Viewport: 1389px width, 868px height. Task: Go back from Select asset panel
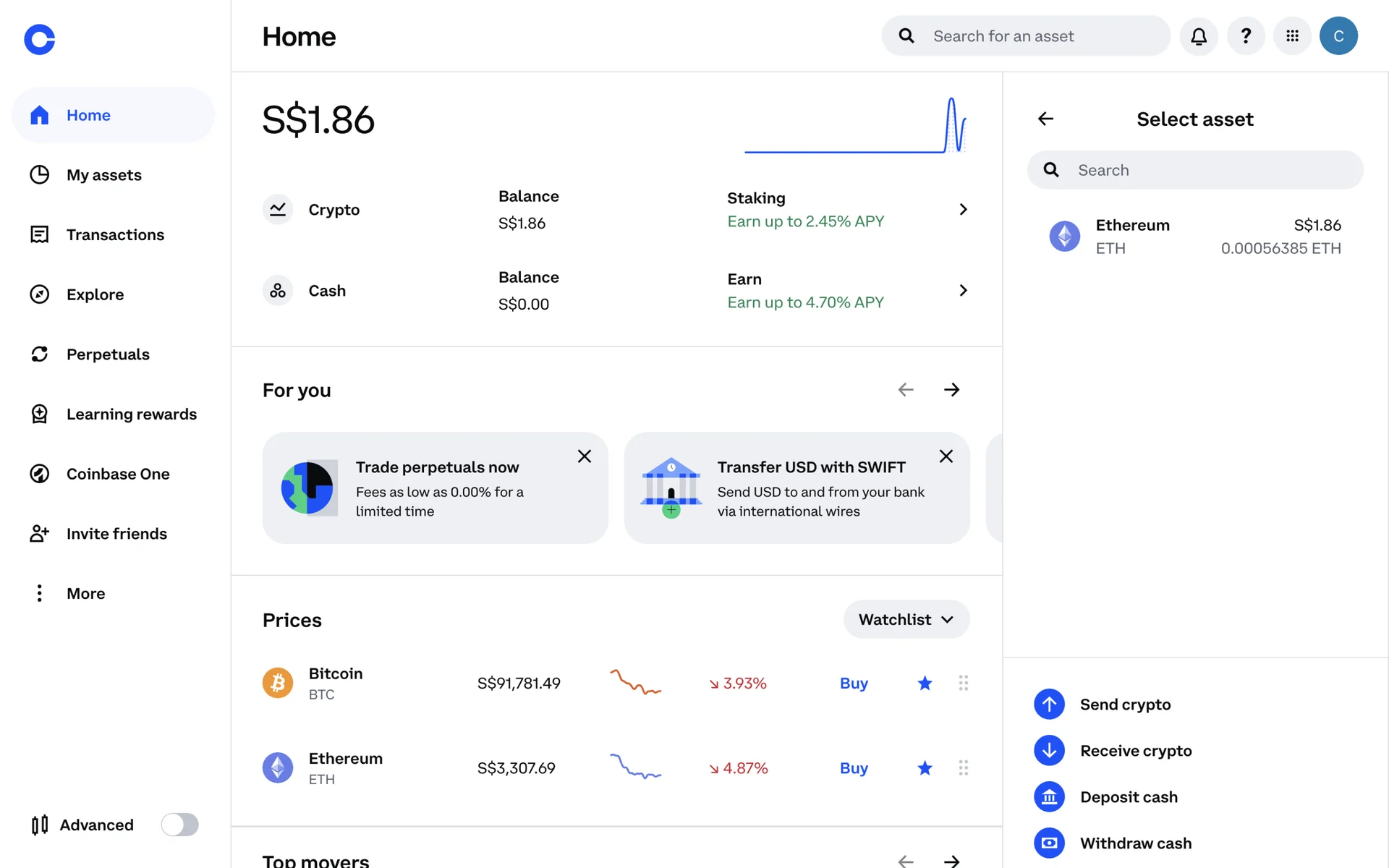[1045, 119]
